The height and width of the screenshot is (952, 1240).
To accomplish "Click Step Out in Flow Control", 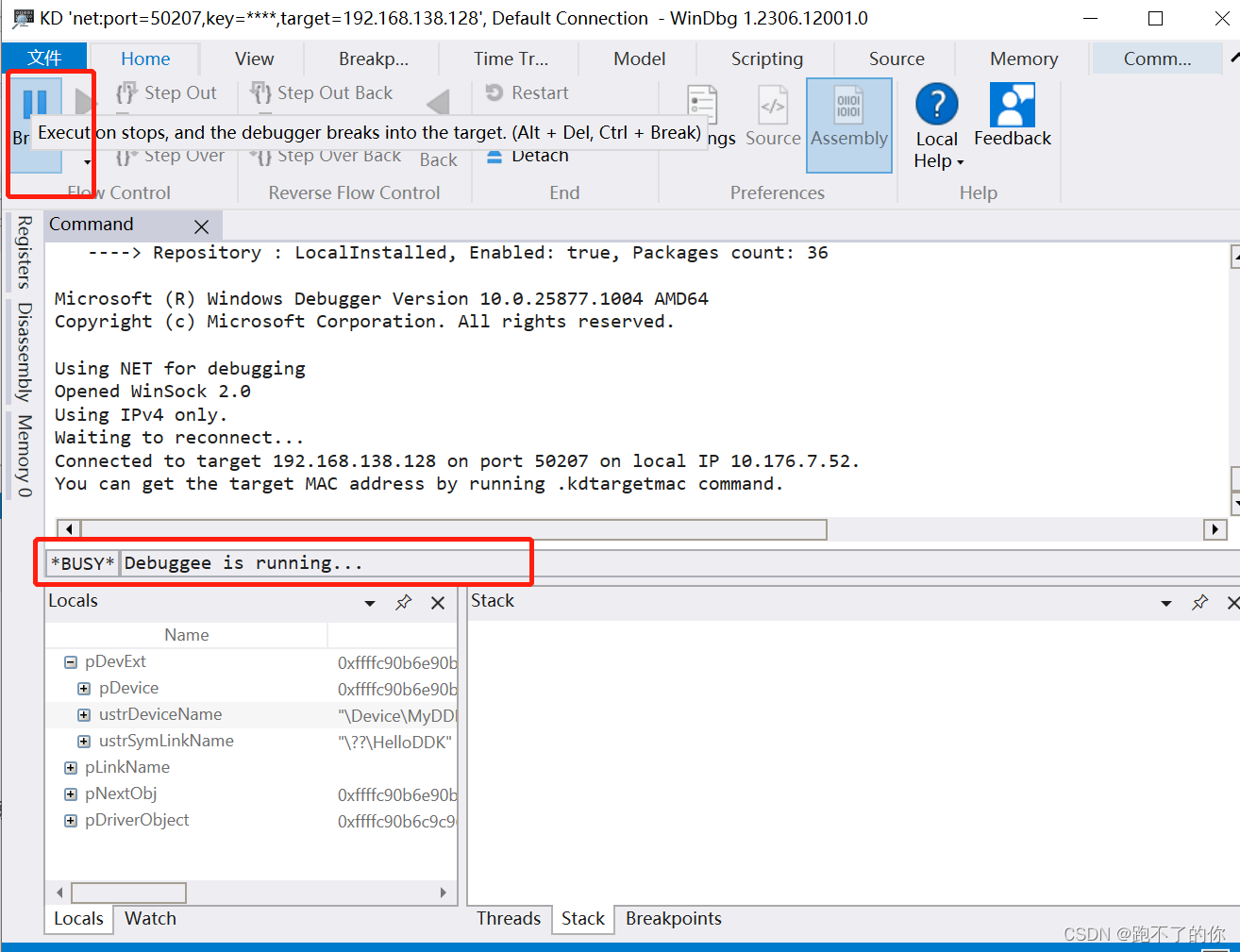I will (x=166, y=92).
